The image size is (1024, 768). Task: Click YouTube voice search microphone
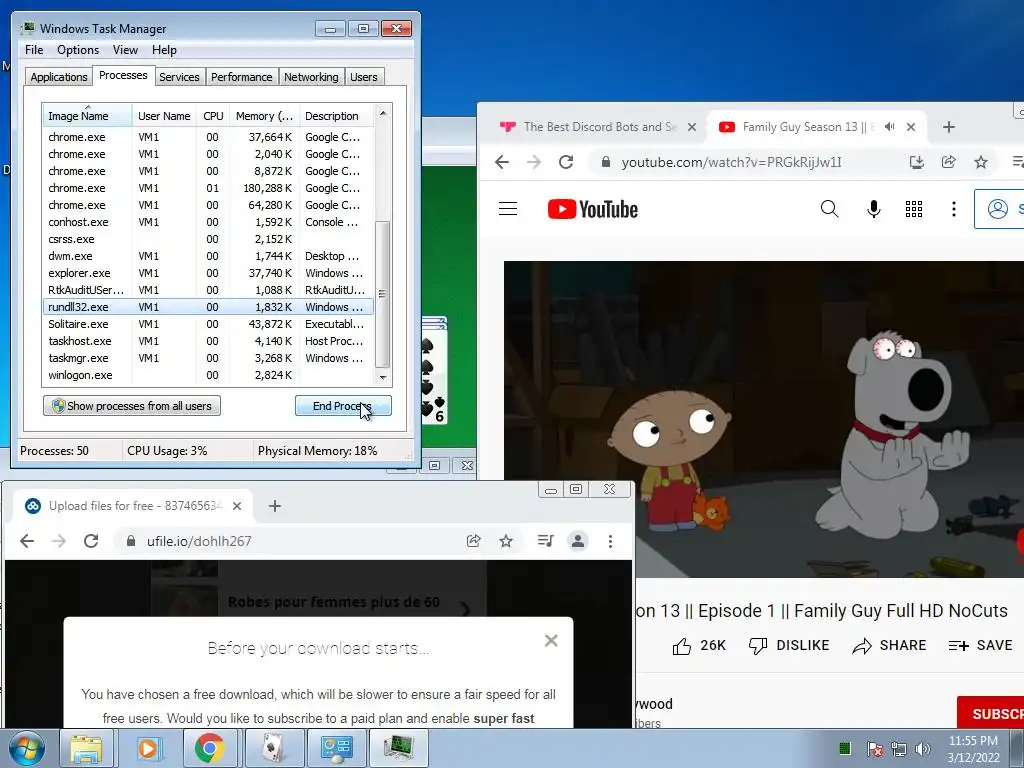pyautogui.click(x=873, y=209)
